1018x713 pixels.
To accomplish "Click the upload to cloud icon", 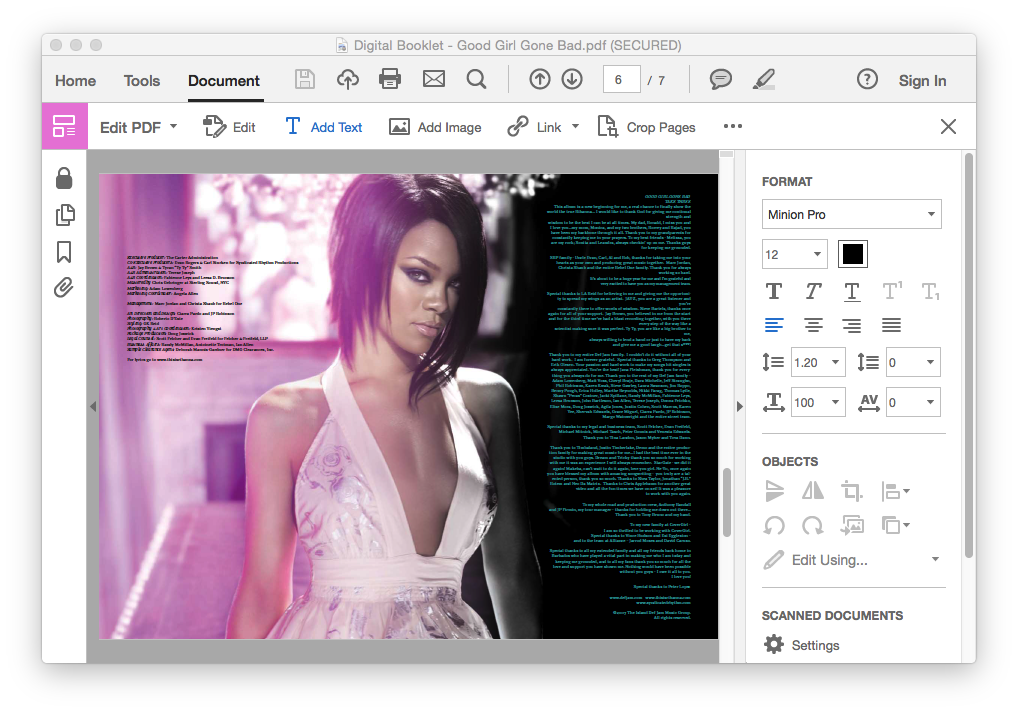I will 347,80.
